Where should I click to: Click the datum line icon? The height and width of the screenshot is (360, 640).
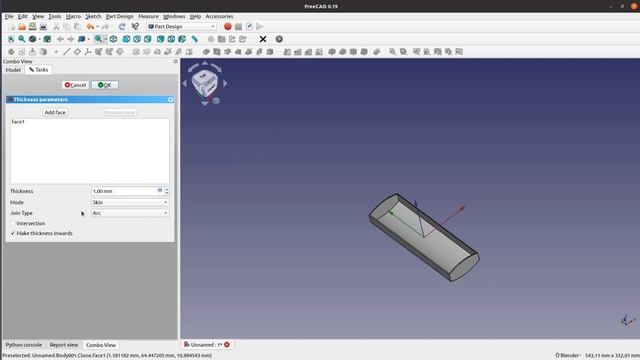click(x=67, y=52)
